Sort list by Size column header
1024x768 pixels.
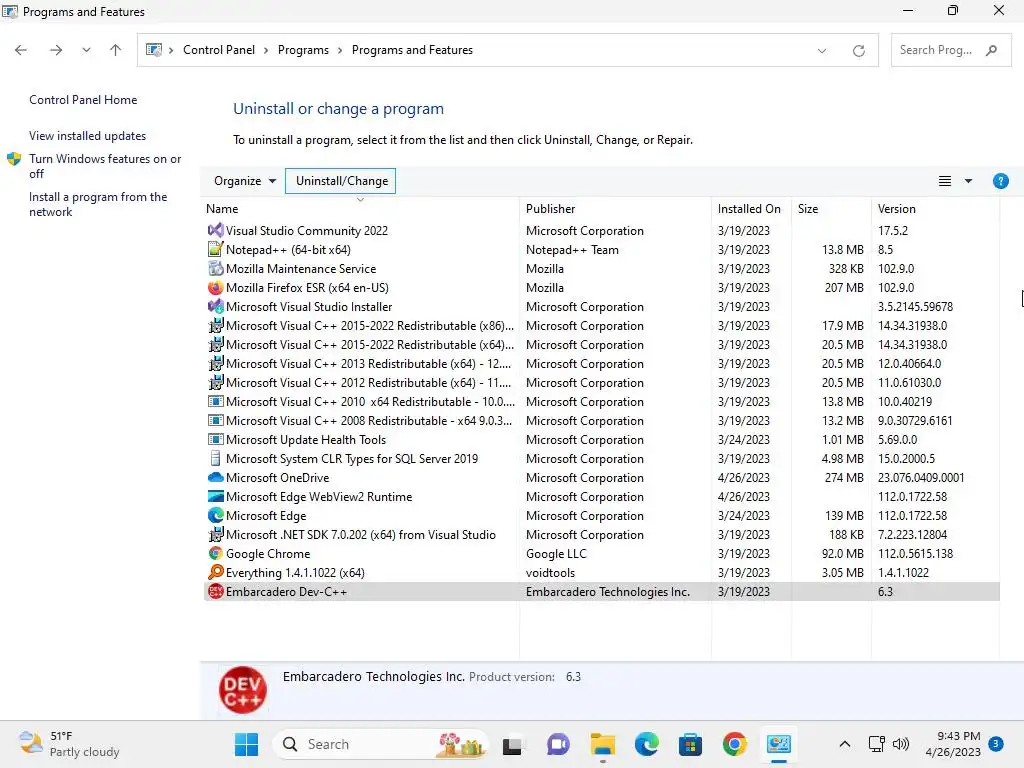point(831,209)
